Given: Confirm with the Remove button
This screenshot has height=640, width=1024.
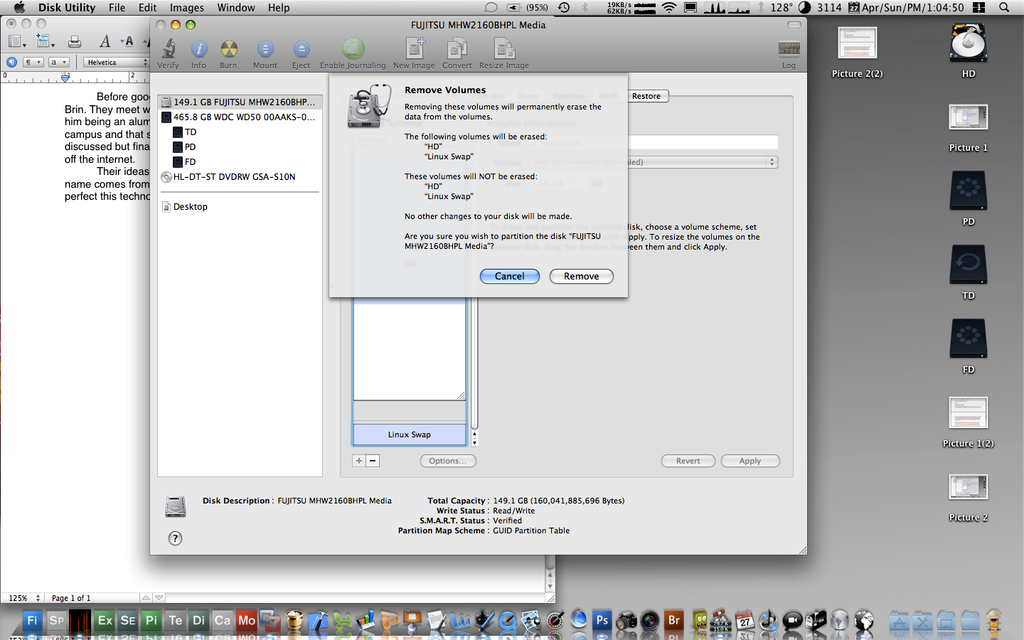Looking at the screenshot, I should point(581,276).
